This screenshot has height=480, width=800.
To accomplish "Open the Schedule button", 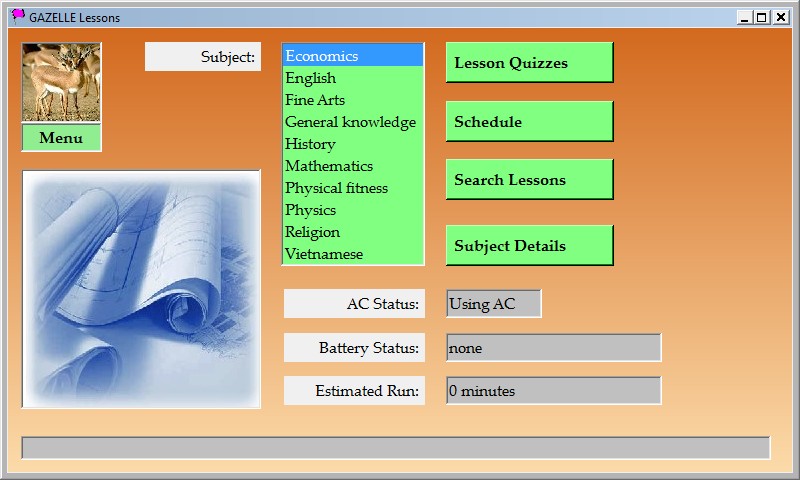I will (x=529, y=121).
